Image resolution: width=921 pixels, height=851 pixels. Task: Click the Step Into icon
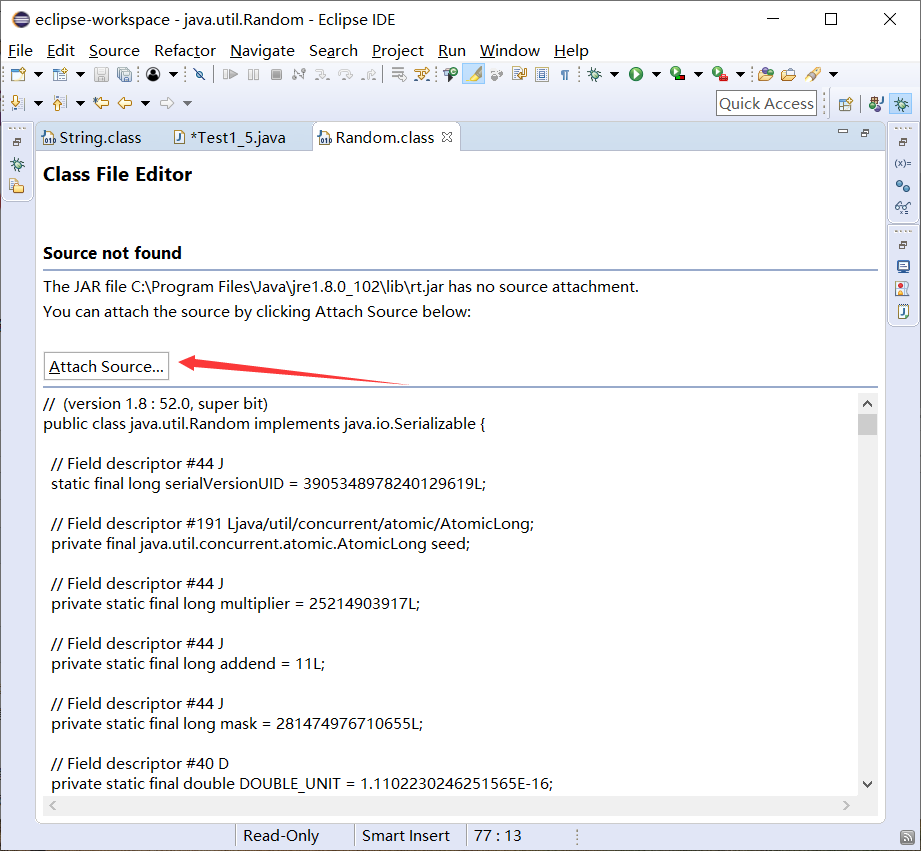[x=322, y=74]
